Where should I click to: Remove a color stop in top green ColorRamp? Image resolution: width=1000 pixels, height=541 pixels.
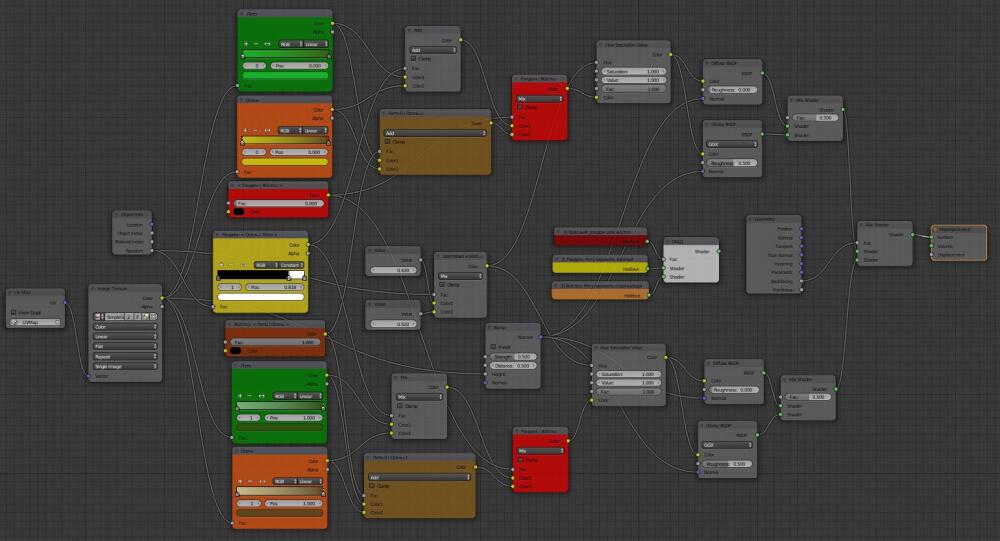[x=256, y=44]
